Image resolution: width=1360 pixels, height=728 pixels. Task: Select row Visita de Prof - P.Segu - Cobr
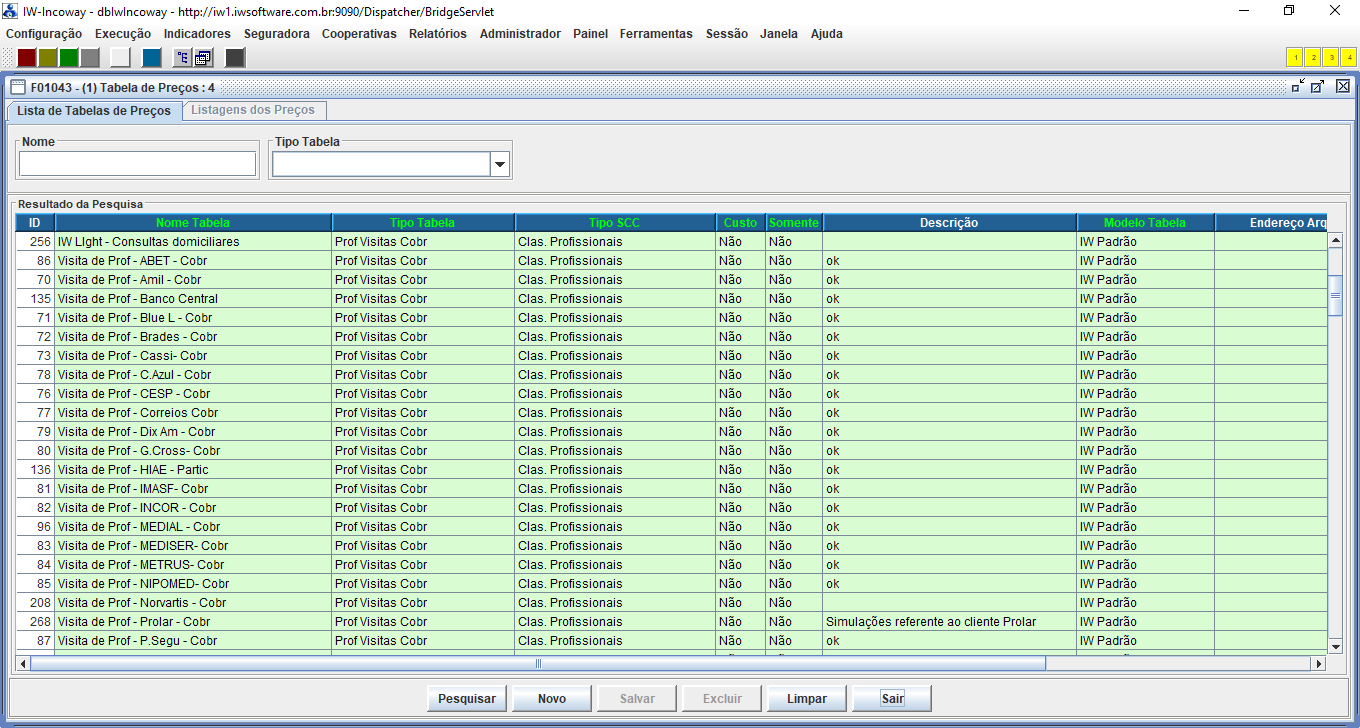pos(671,641)
